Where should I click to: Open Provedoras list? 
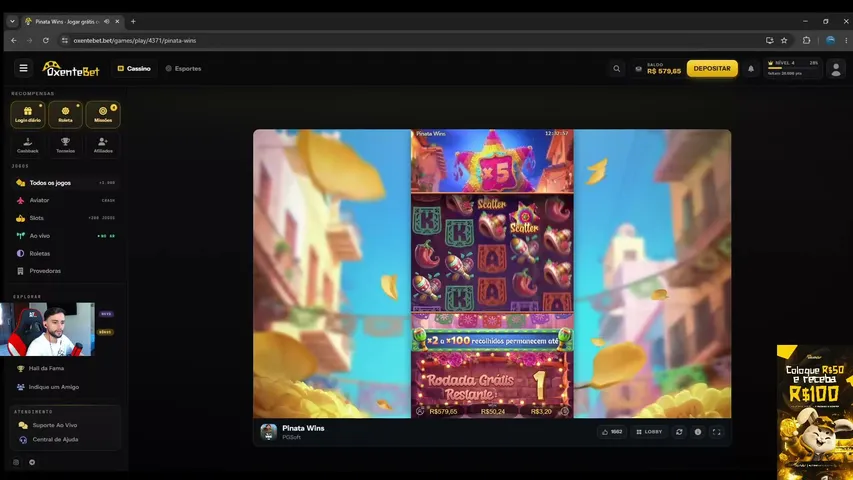point(65,270)
